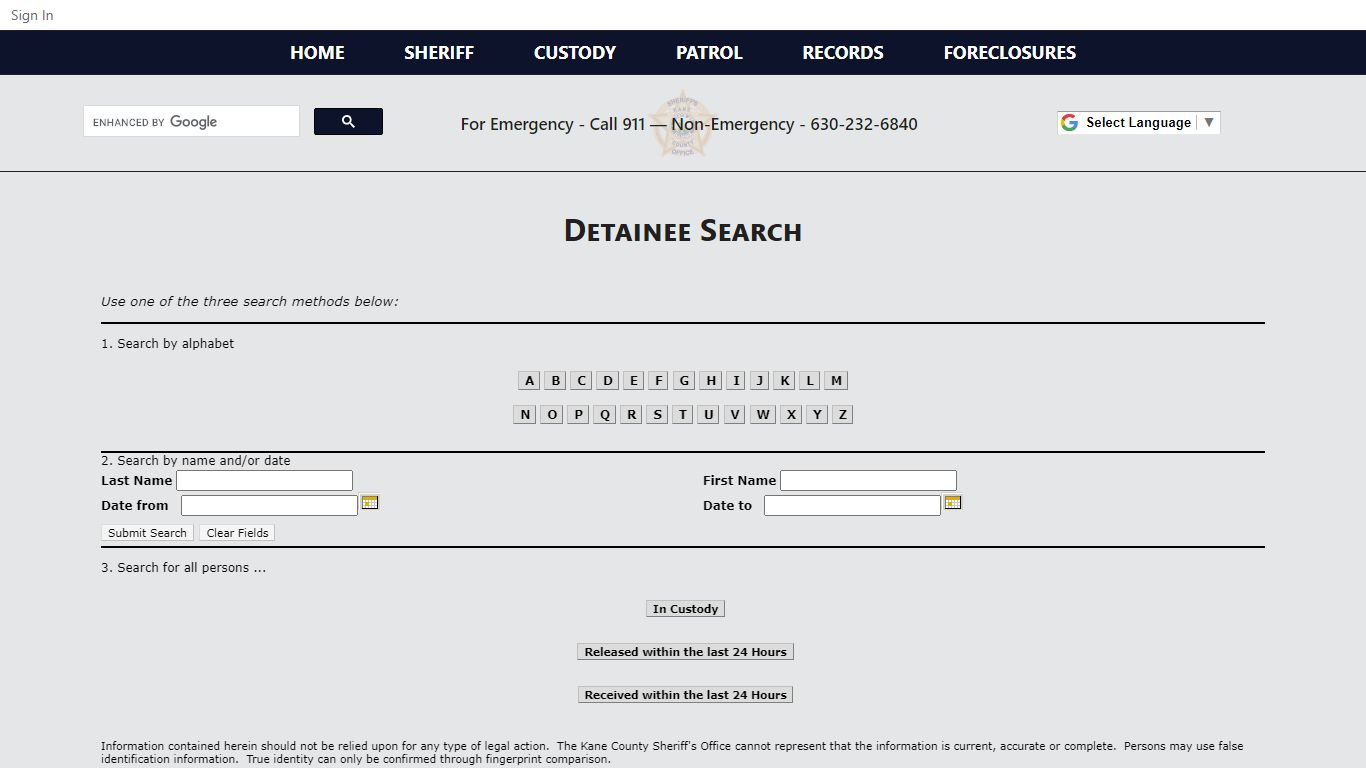Search detainees by letter V
1366x768 pixels.
click(735, 415)
